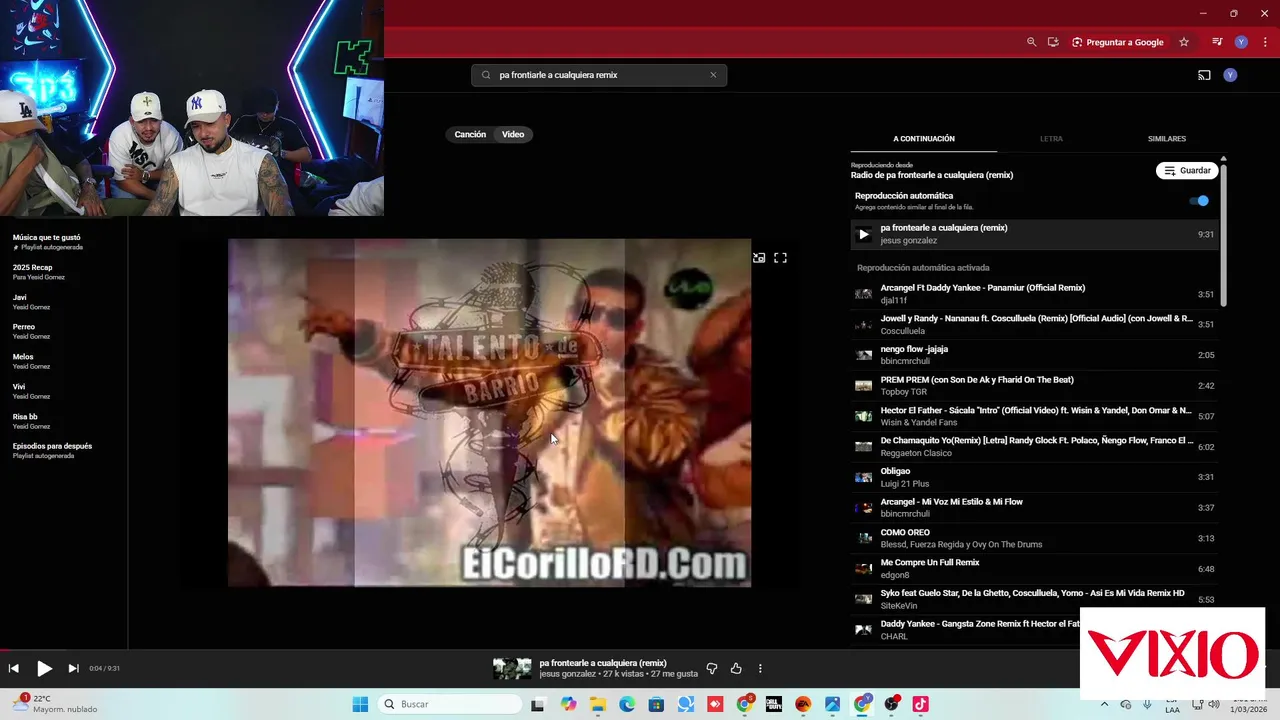Select Syko feat Guelo Star track

tap(1035, 599)
